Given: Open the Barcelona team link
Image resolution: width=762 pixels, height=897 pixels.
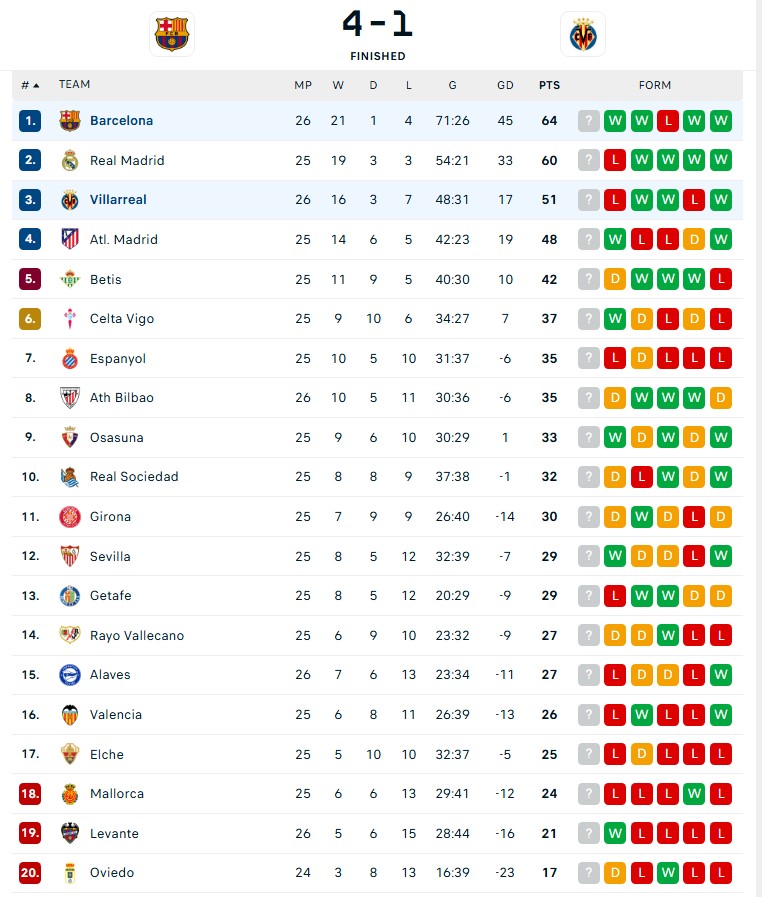Looking at the screenshot, I should click(x=121, y=121).
